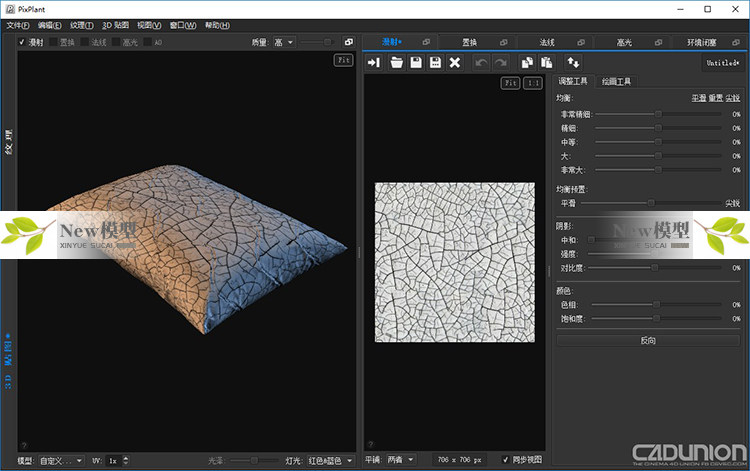Click the UV value stepper arrows
This screenshot has width=750, height=471.
pos(126,460)
